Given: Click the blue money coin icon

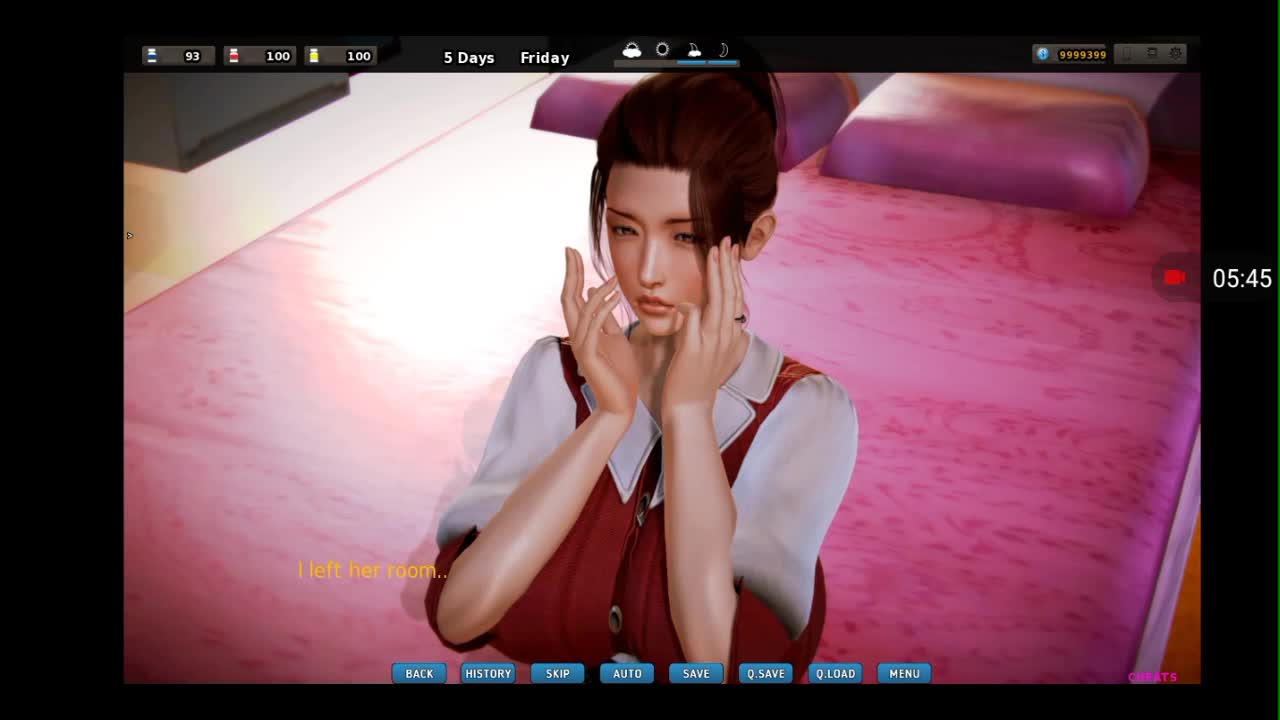Looking at the screenshot, I should coord(1043,54).
